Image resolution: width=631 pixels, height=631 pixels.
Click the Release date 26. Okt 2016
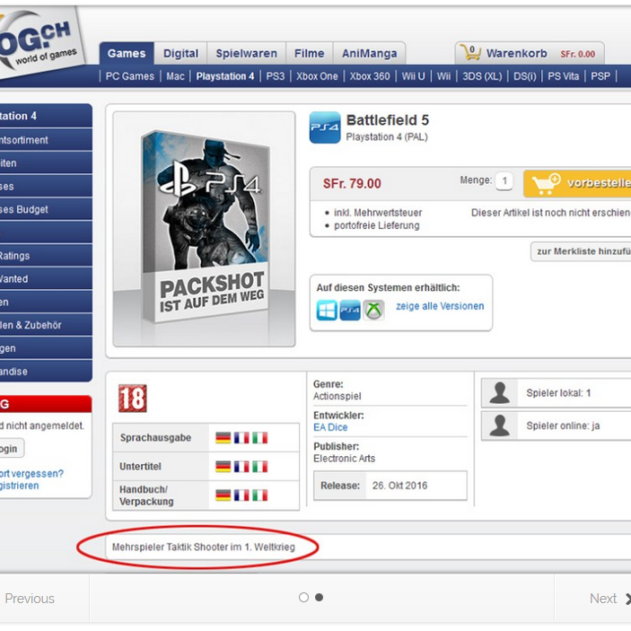pyautogui.click(x=400, y=486)
